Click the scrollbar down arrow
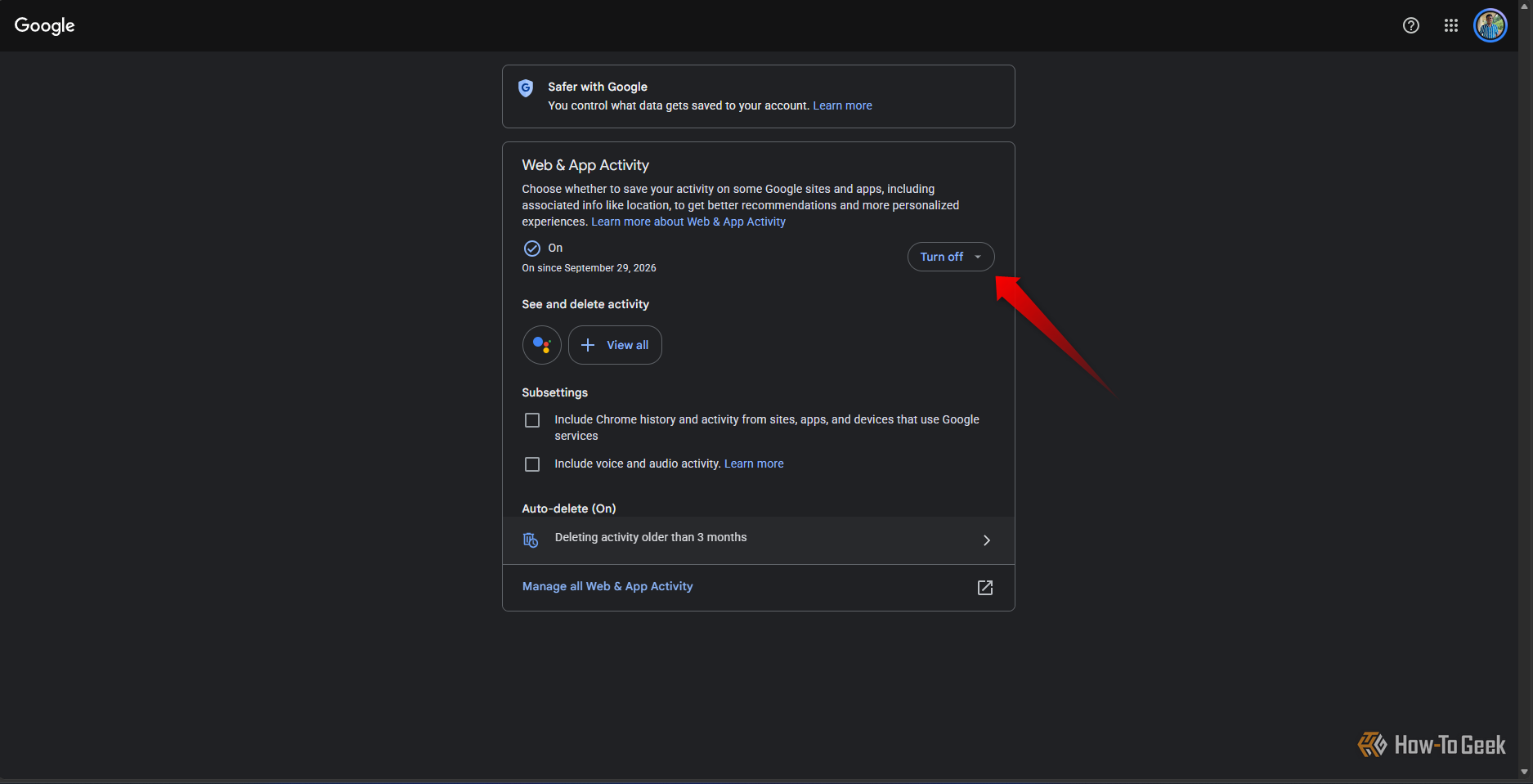The width and height of the screenshot is (1533, 784). coord(1525,772)
